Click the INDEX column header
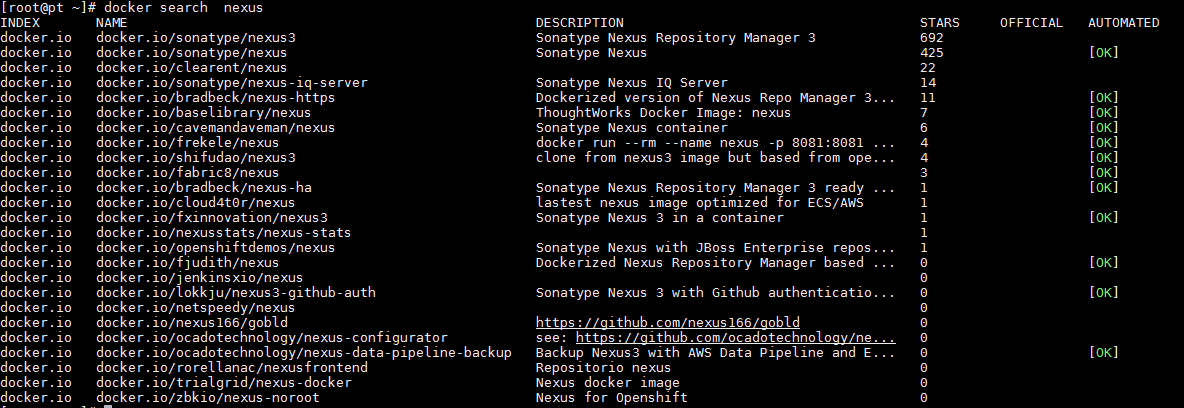Viewport: 1184px width, 408px height. tap(20, 23)
